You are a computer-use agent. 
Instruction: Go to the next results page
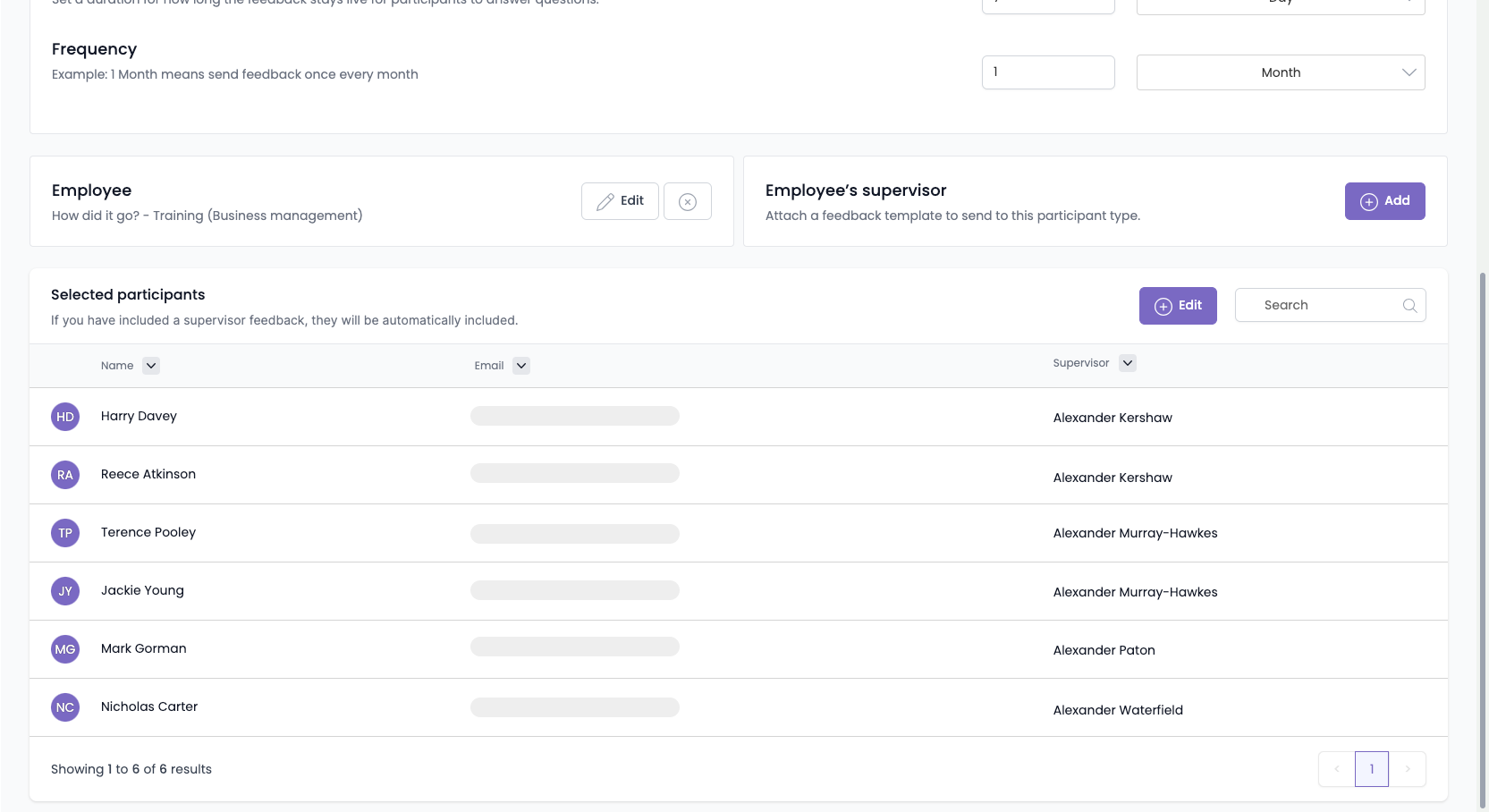[1408, 769]
